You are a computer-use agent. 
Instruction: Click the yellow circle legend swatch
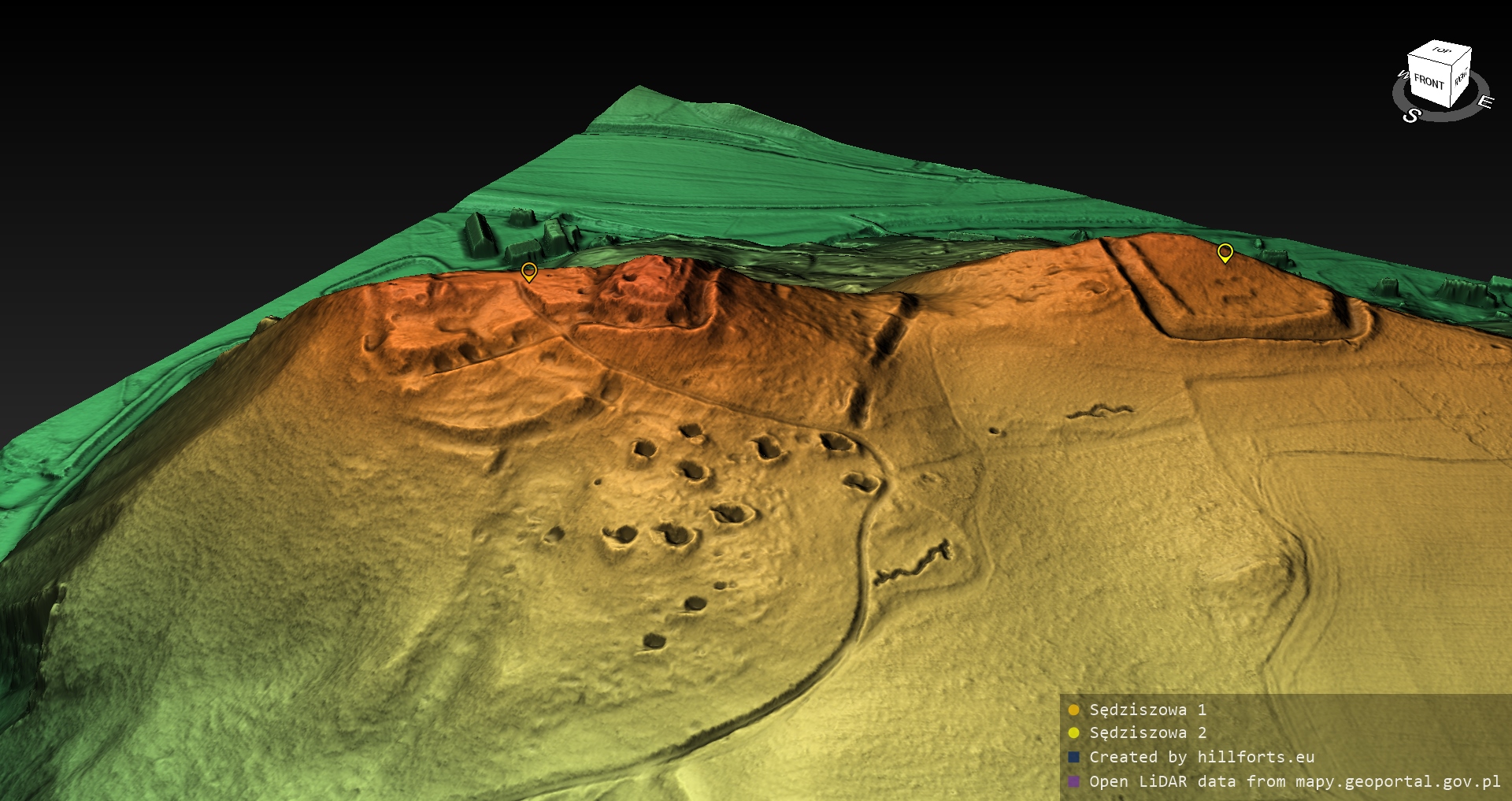[1073, 732]
